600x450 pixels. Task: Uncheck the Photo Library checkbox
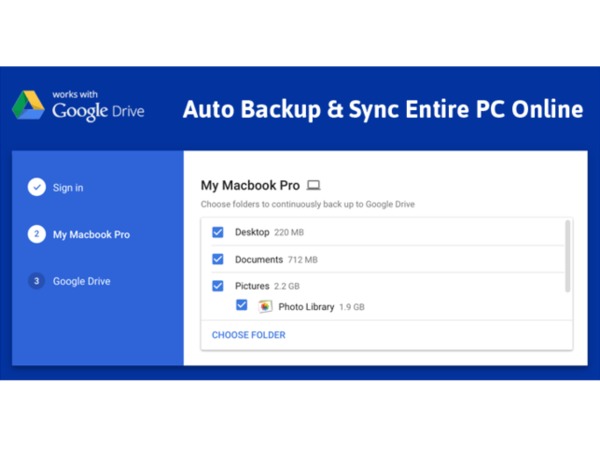point(241,306)
